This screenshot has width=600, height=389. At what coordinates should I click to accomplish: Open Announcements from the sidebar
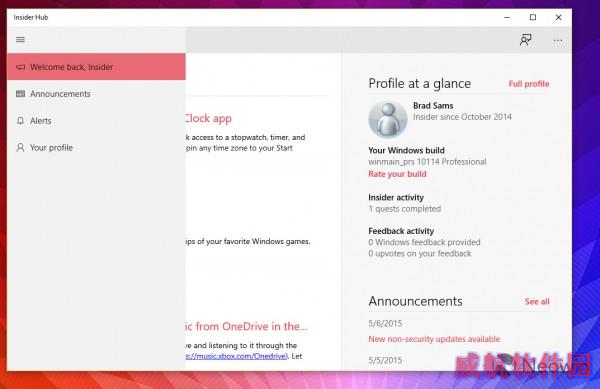[96, 94]
